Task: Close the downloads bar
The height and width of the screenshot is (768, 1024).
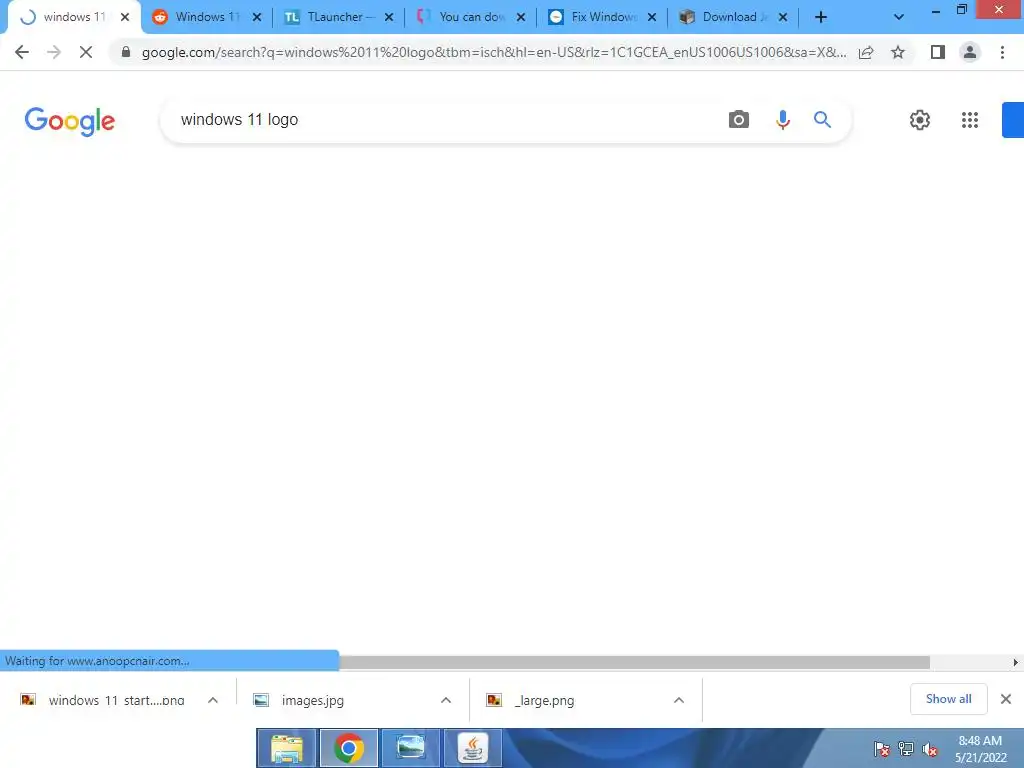Action: pyautogui.click(x=1006, y=699)
